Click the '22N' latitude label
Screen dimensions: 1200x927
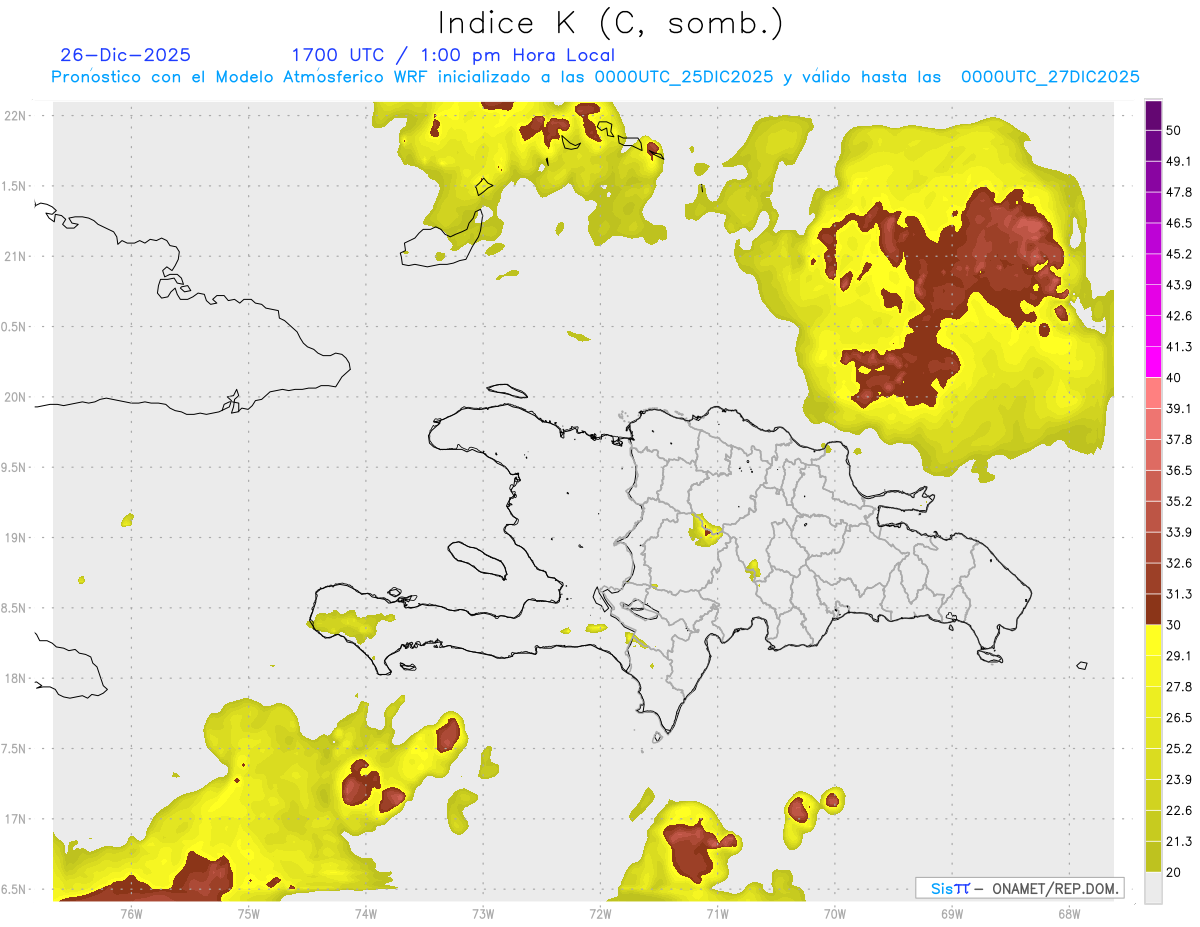[15, 115]
